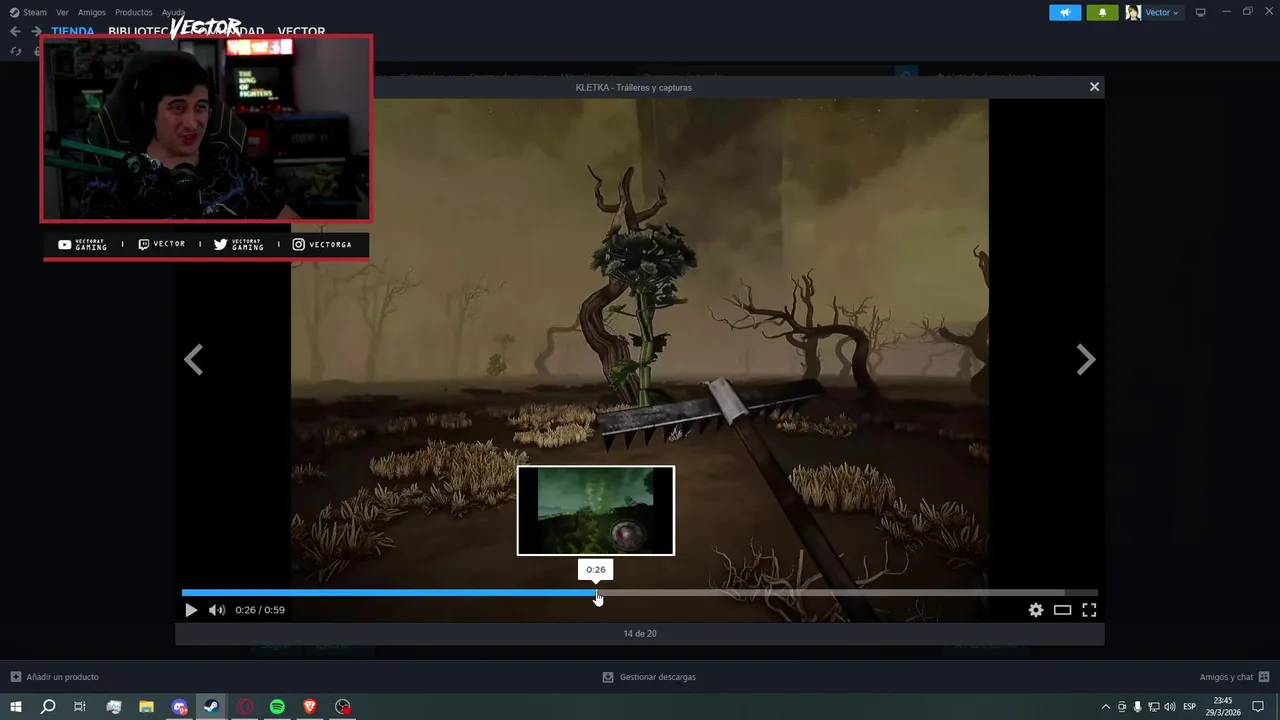The image size is (1280, 720).
Task: Play the KLETKA trailer video
Action: 191,610
